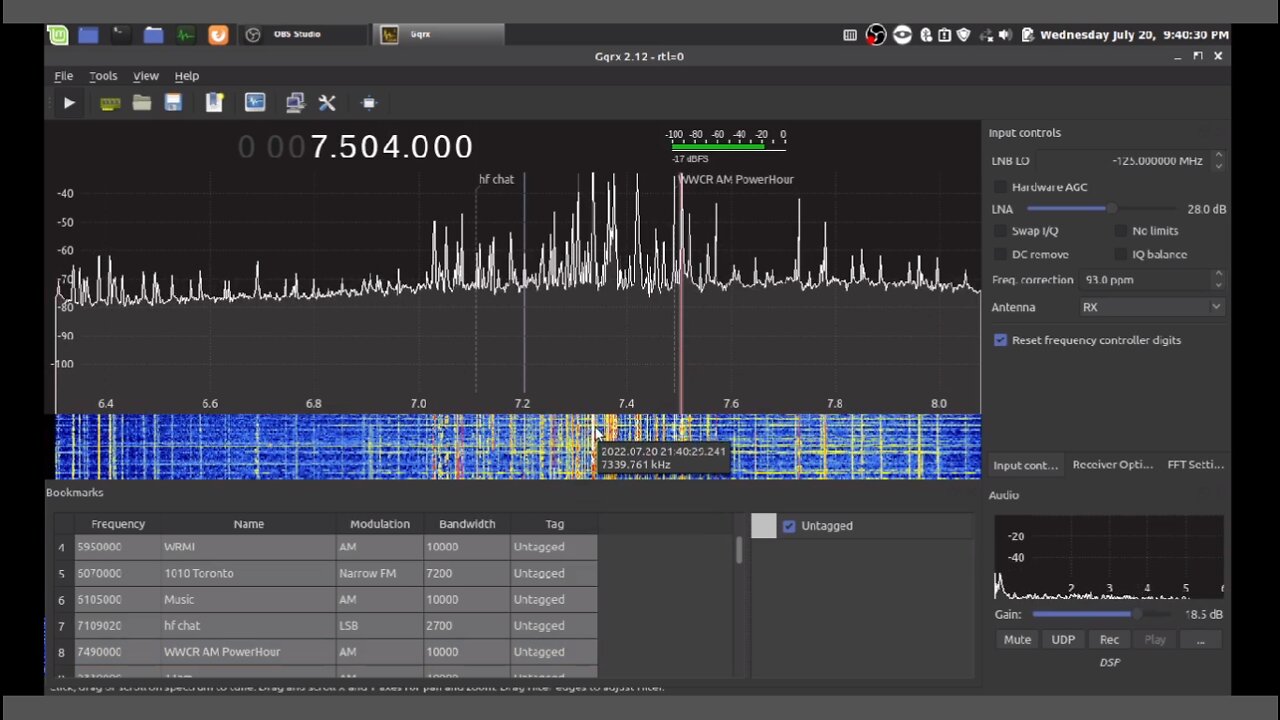Uncheck Reset frequency controller digits
Screen dimensions: 1280x720
1001,340
